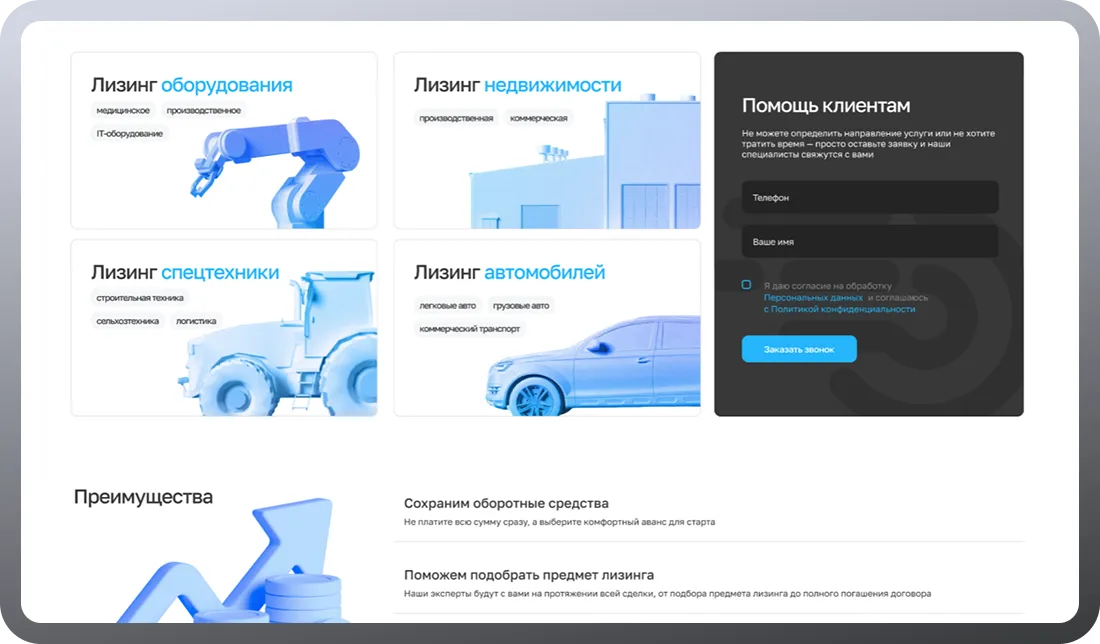Open the Лизинг автомобилей card heading

click(x=509, y=272)
